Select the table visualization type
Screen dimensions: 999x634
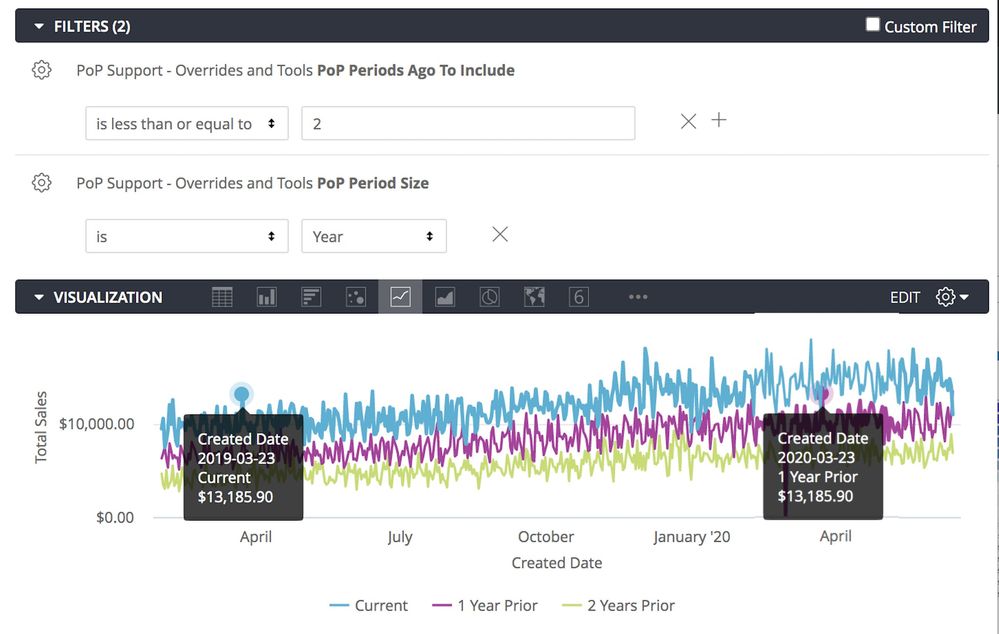coord(222,297)
